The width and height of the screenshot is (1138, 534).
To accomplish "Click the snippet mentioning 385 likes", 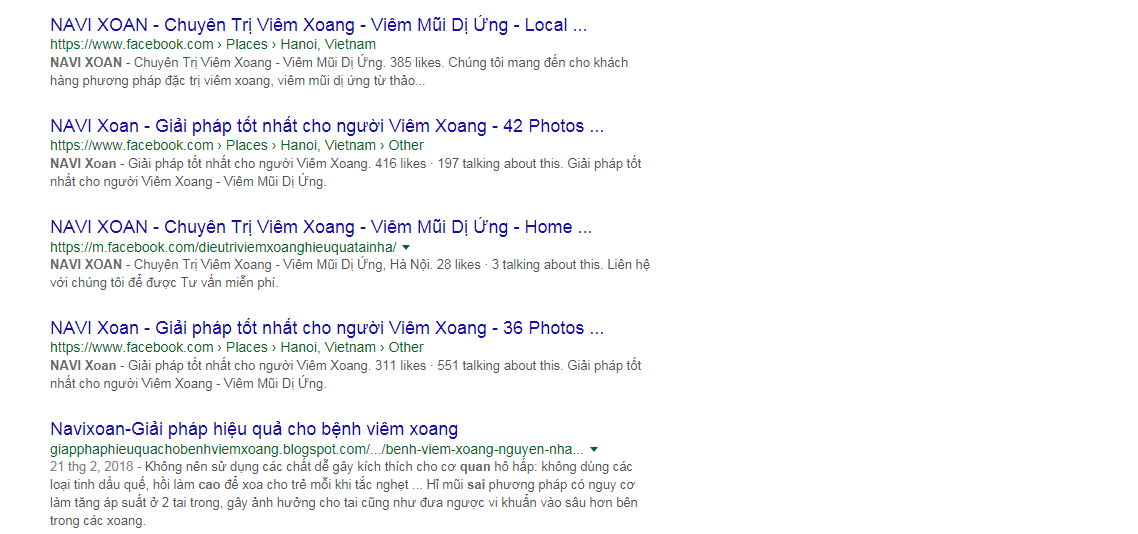I will 339,72.
